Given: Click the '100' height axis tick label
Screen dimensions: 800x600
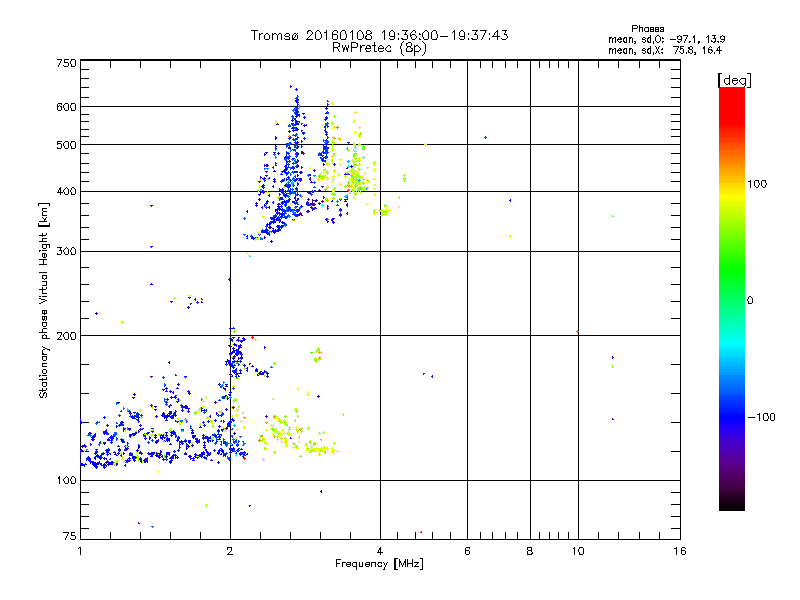Looking at the screenshot, I should point(66,481).
